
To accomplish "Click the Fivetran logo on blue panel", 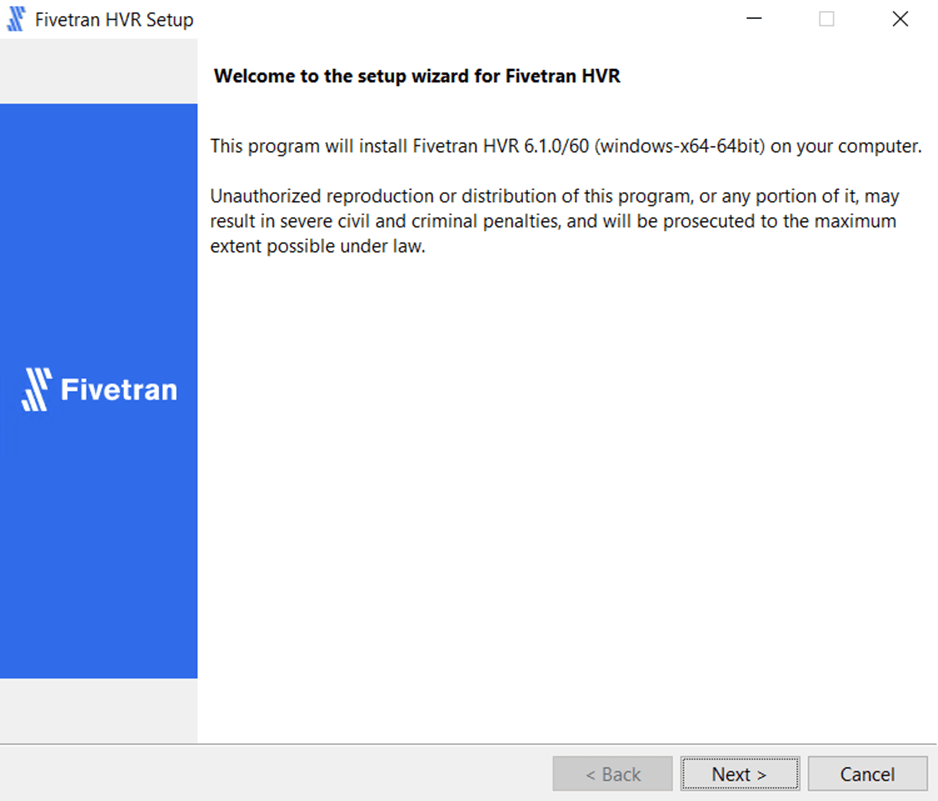I will [99, 389].
